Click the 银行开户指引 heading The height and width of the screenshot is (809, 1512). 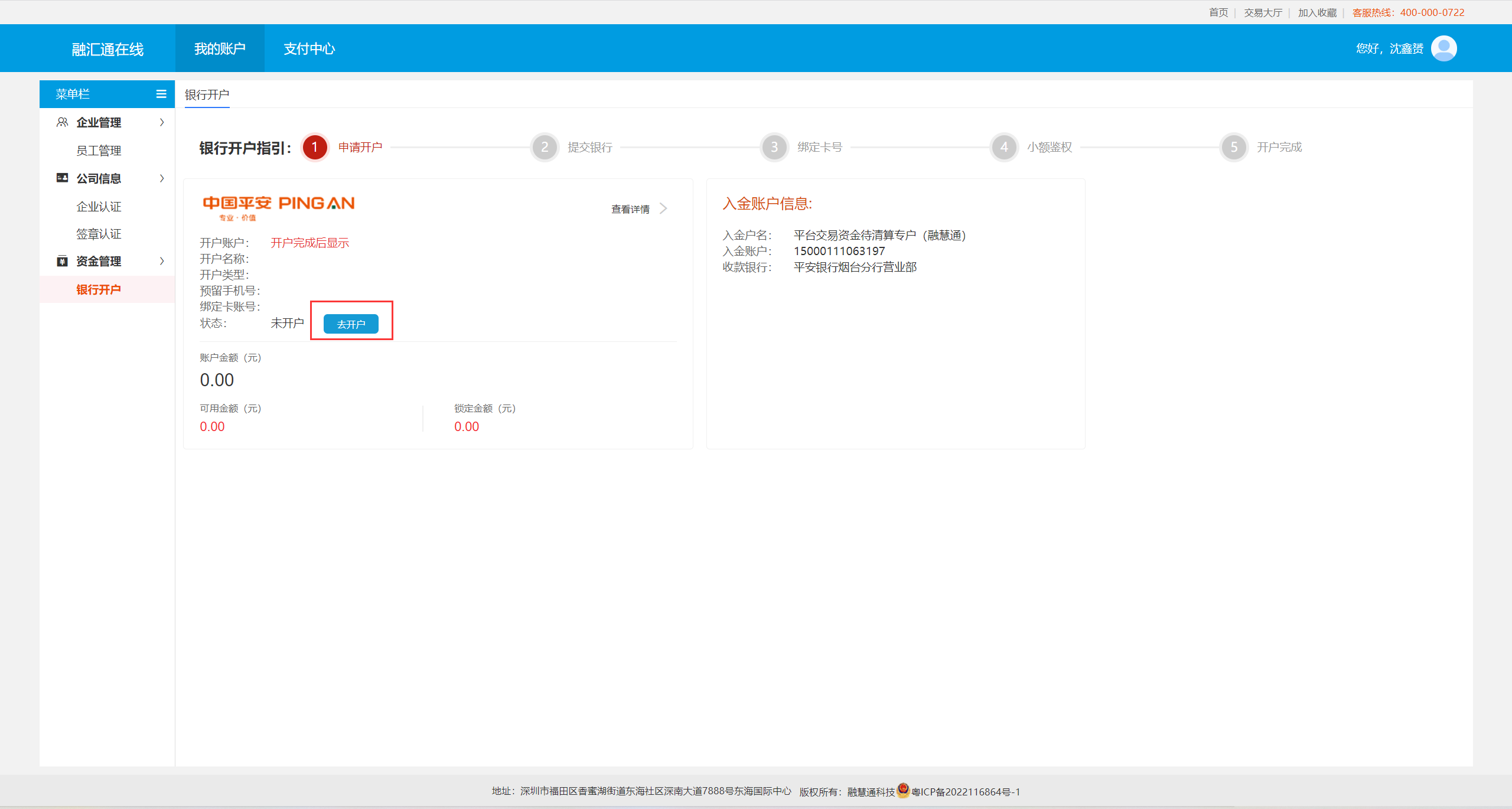(x=245, y=148)
